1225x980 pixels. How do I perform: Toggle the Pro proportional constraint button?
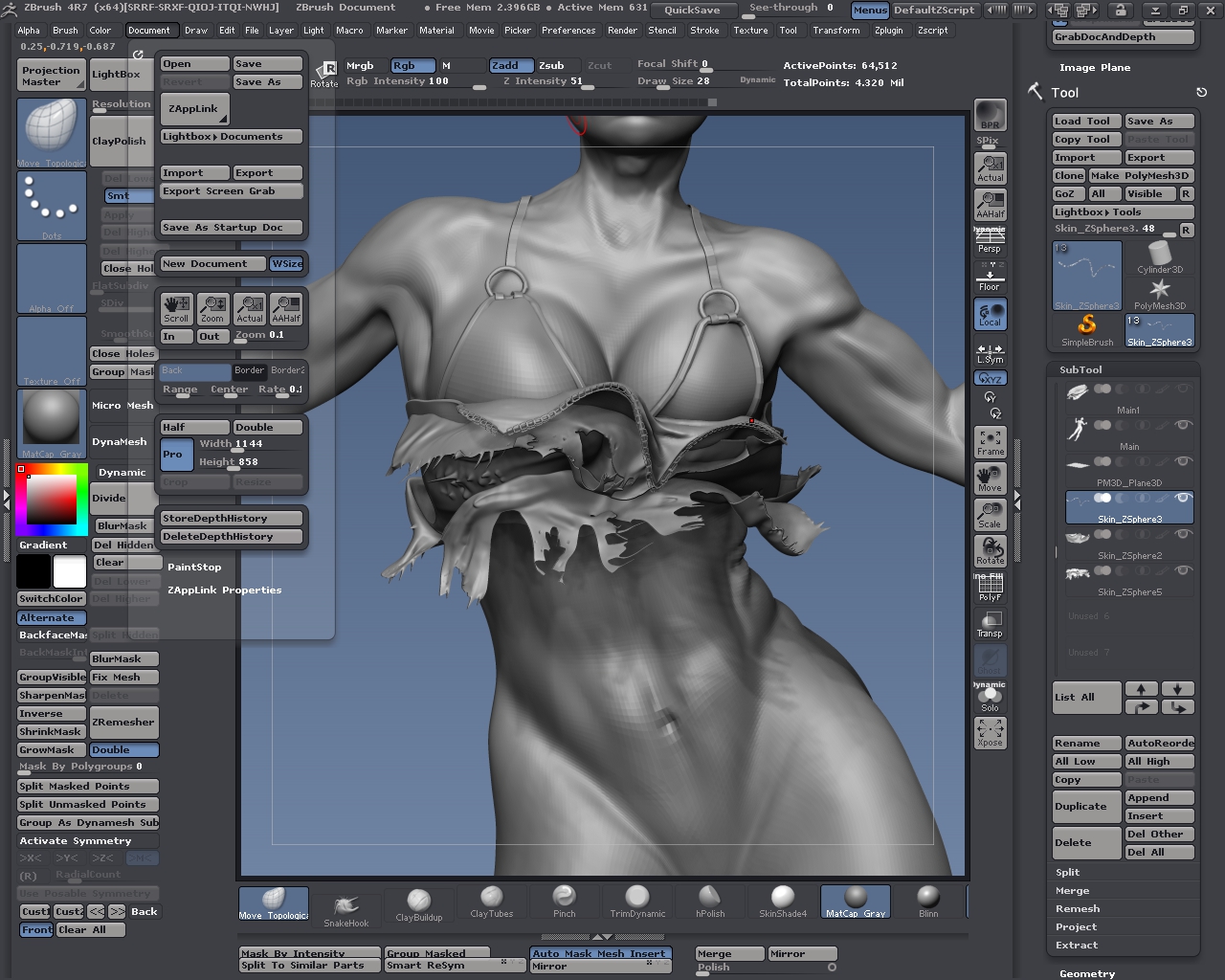176,454
